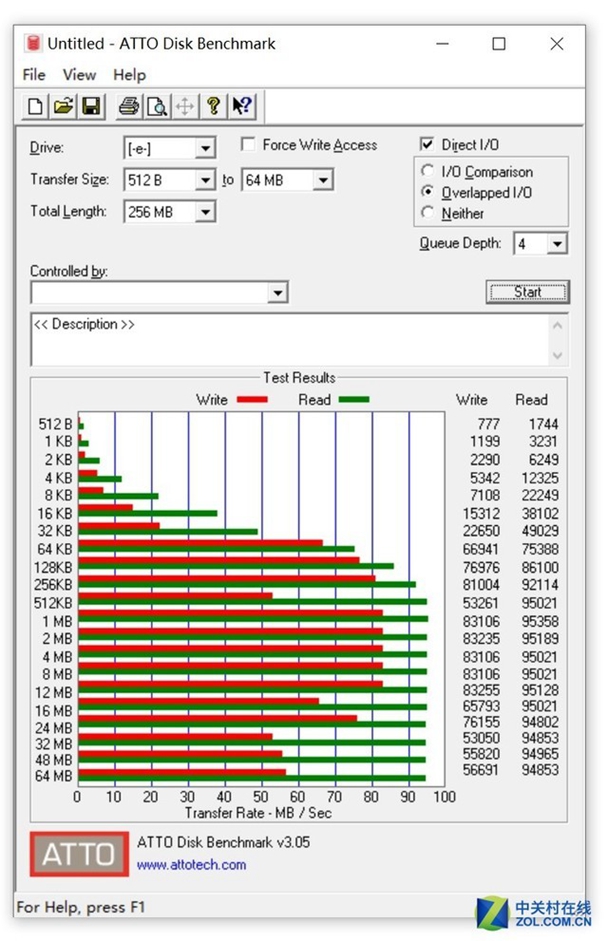Click inside the Description text box
The width and height of the screenshot is (608, 941).
tap(290, 341)
